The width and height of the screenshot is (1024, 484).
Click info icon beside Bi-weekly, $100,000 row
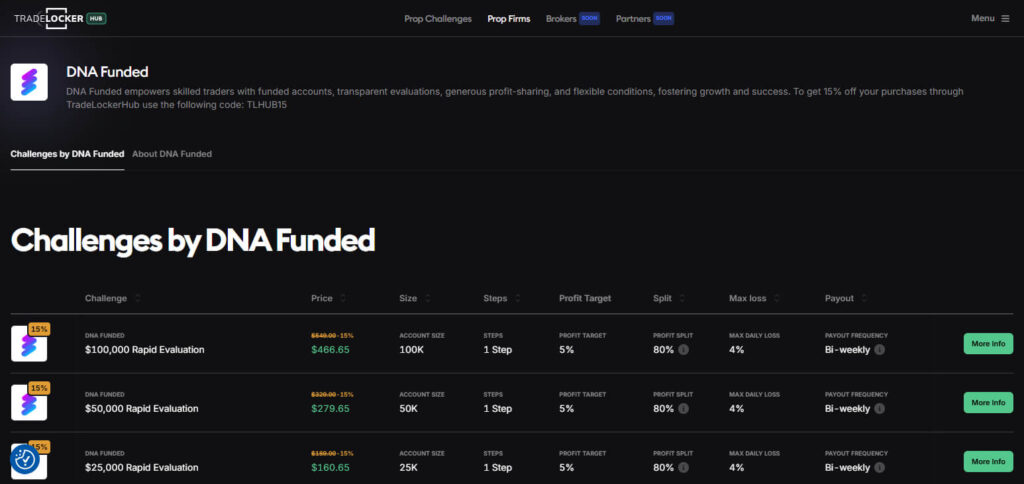coord(879,350)
